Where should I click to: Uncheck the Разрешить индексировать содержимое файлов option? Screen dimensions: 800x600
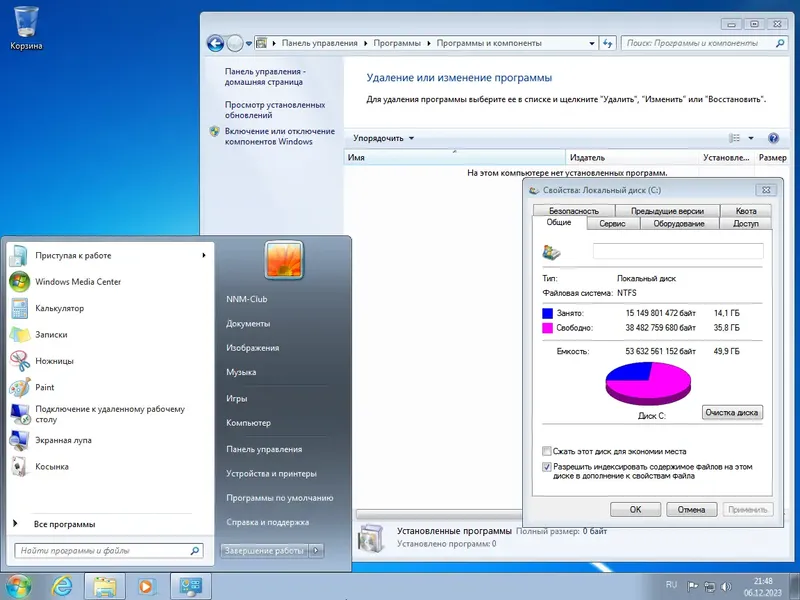[547, 467]
